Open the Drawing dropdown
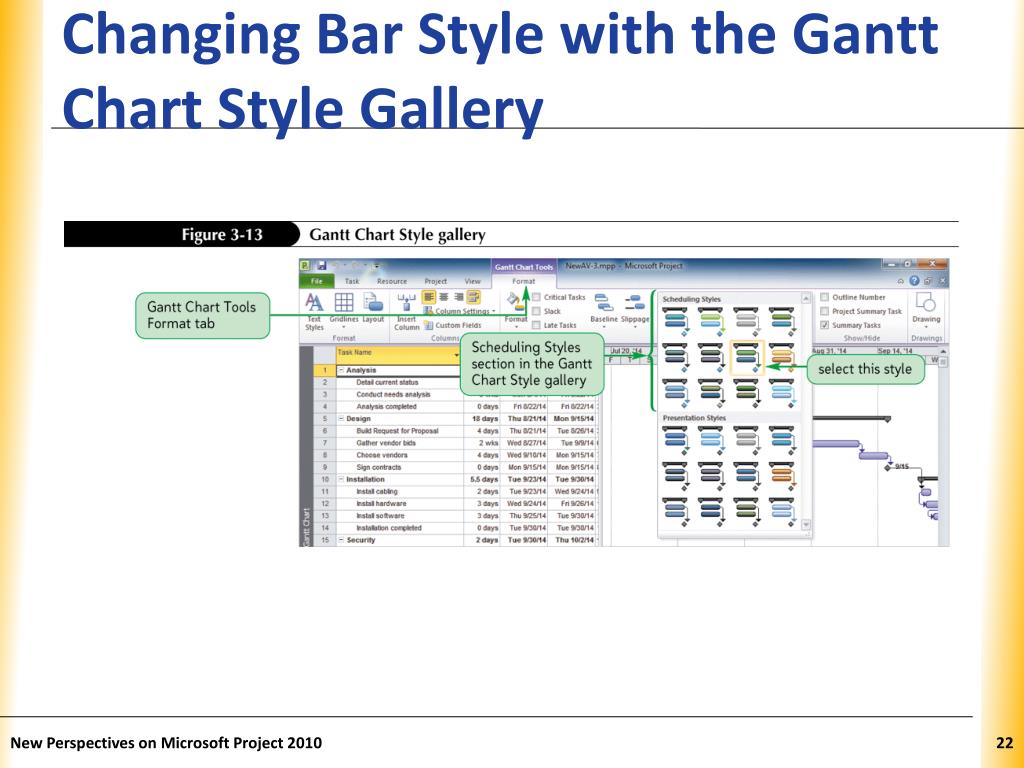 tap(926, 310)
